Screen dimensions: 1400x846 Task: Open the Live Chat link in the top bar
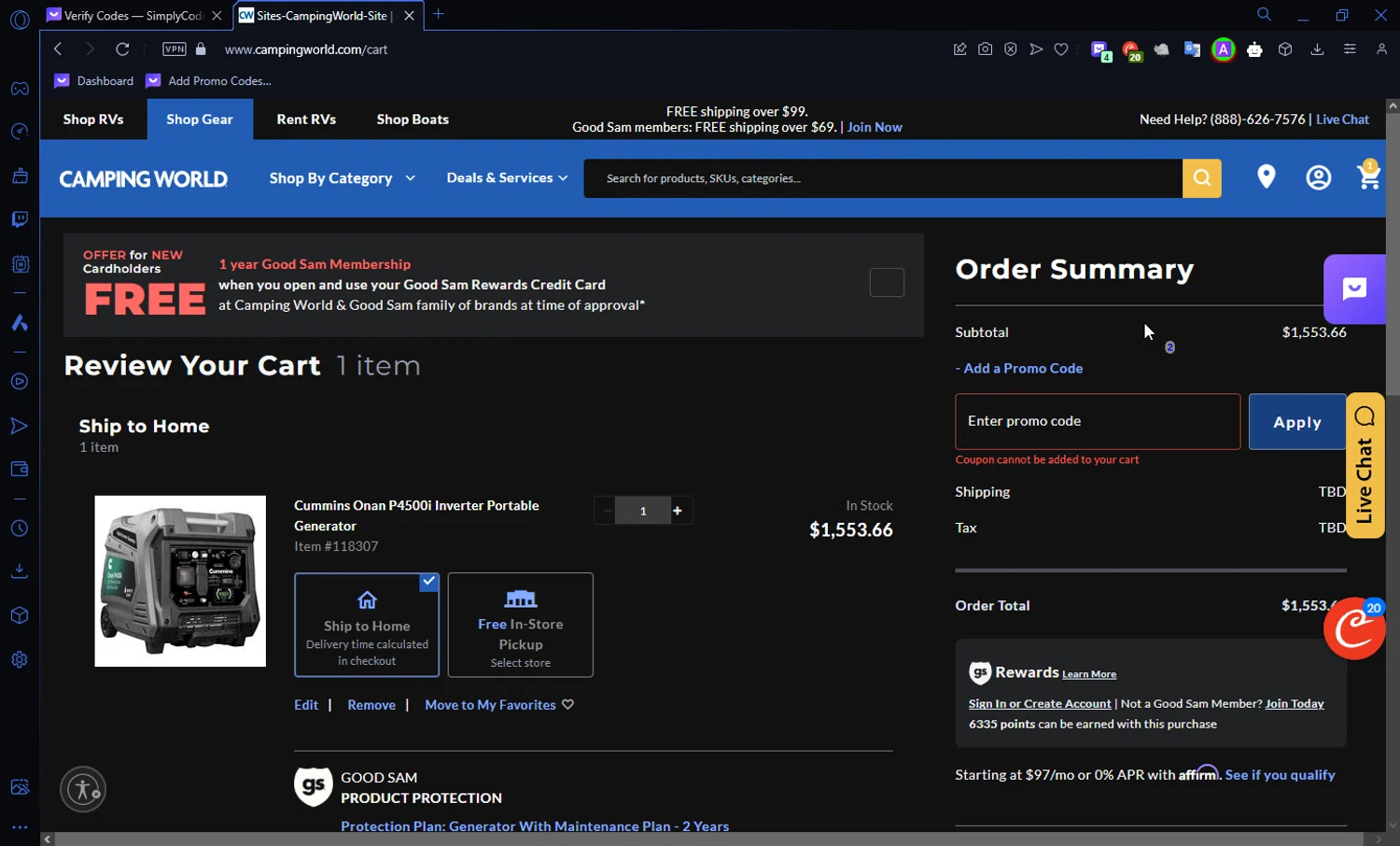[1342, 120]
